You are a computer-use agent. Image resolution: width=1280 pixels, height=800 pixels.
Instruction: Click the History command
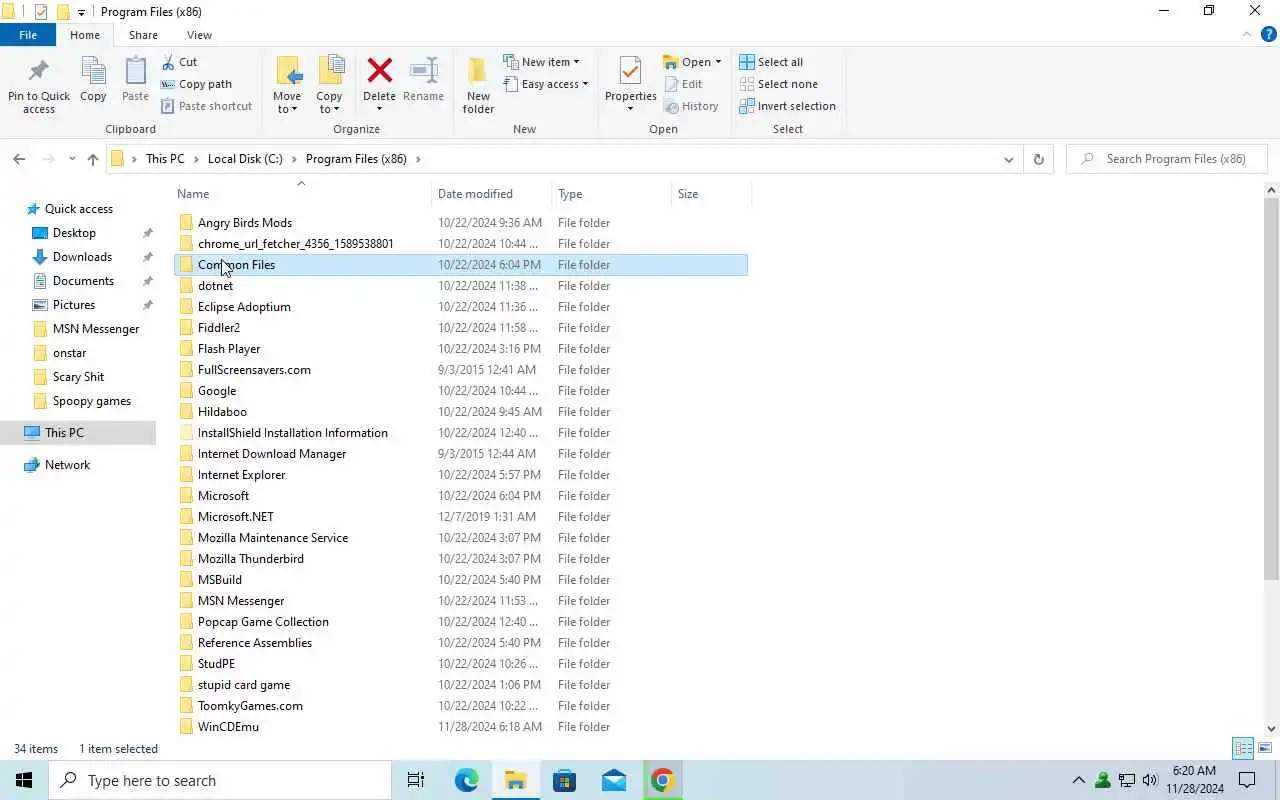pos(691,106)
